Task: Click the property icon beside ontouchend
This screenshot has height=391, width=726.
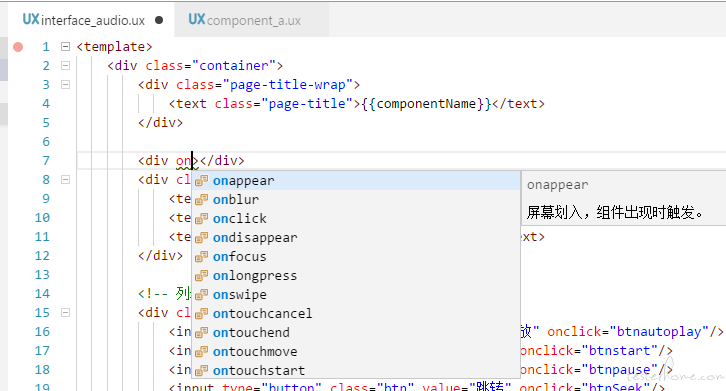Action: tap(201, 333)
